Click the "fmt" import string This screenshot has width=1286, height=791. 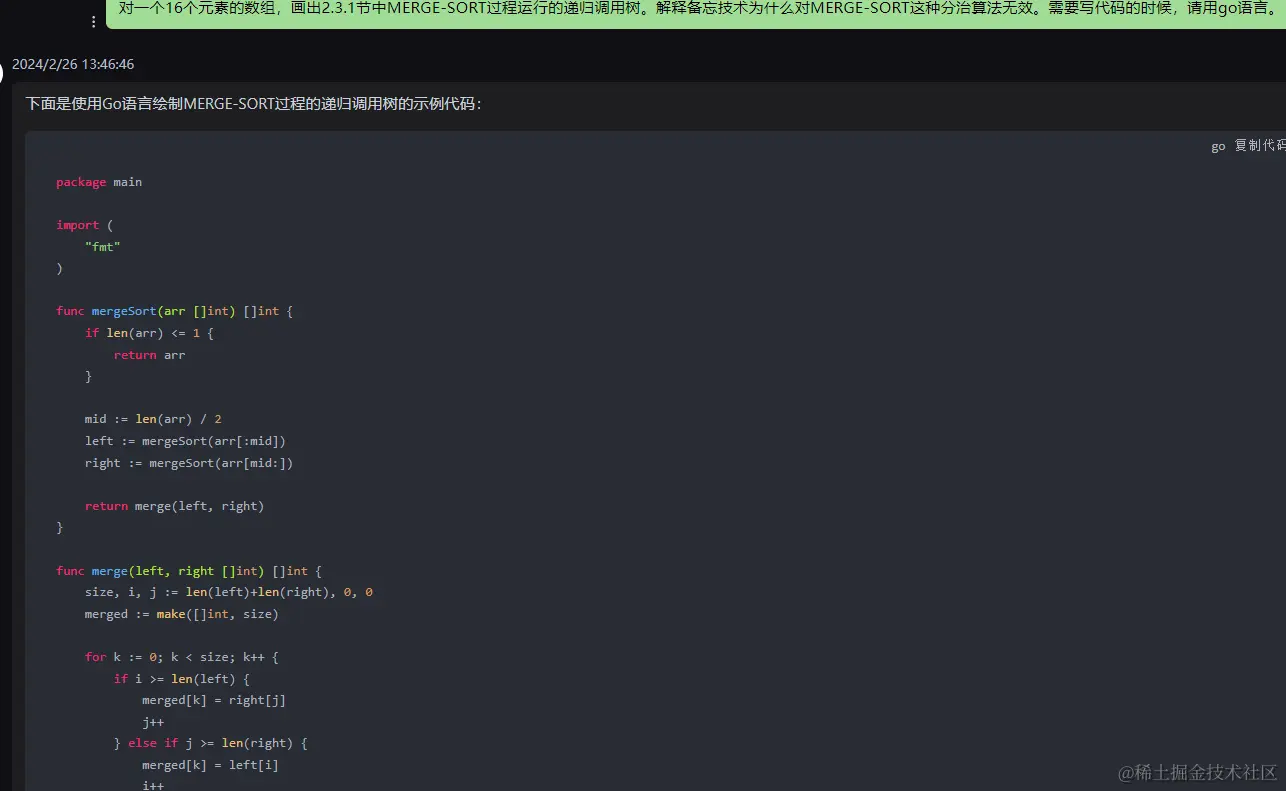click(102, 247)
